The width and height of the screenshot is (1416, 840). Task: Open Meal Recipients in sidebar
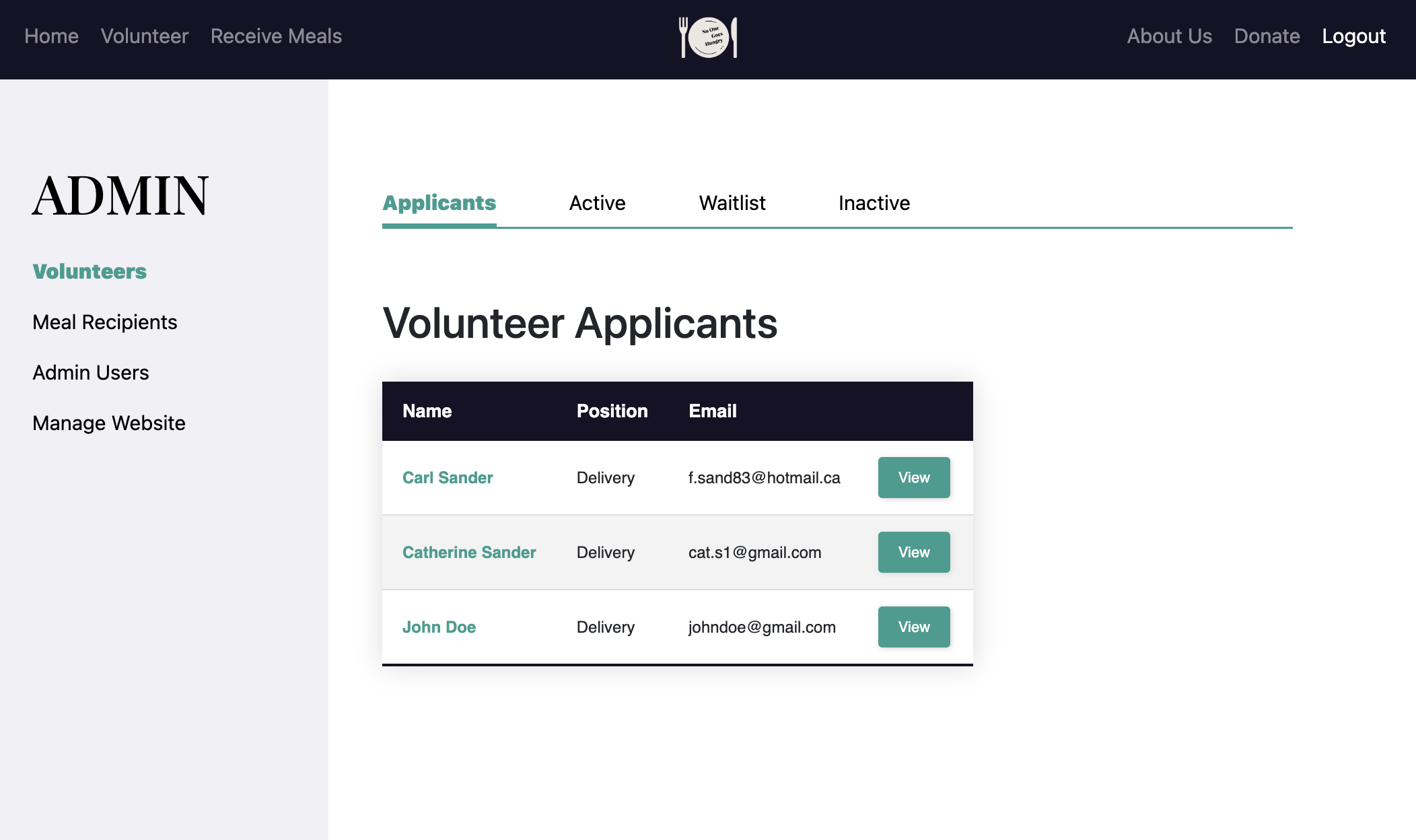[104, 322]
